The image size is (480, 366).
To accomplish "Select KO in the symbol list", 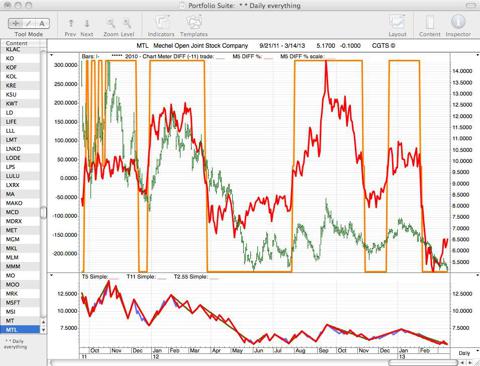I will click(x=21, y=58).
